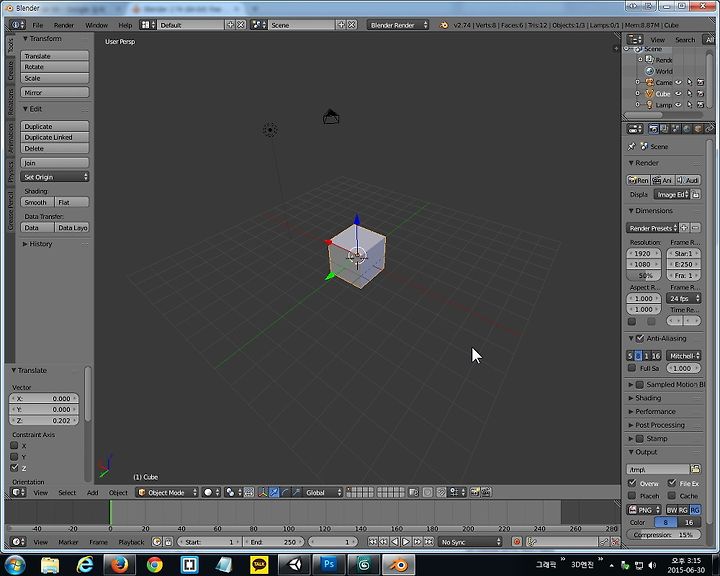
Task: Open the Object Mode dropdown
Action: coord(167,492)
